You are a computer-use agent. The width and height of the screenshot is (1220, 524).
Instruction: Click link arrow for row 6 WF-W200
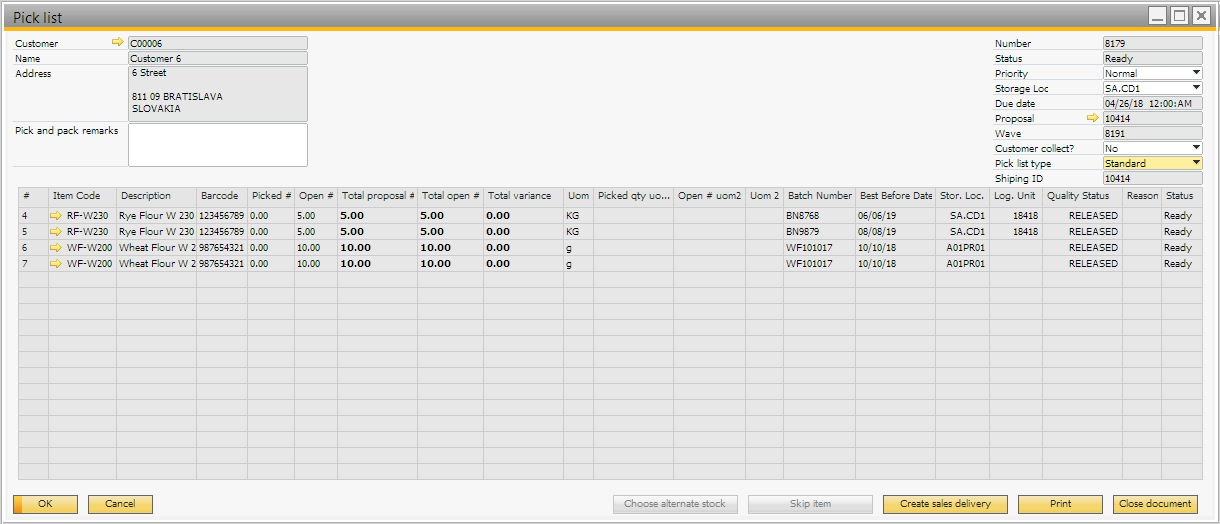click(x=56, y=248)
